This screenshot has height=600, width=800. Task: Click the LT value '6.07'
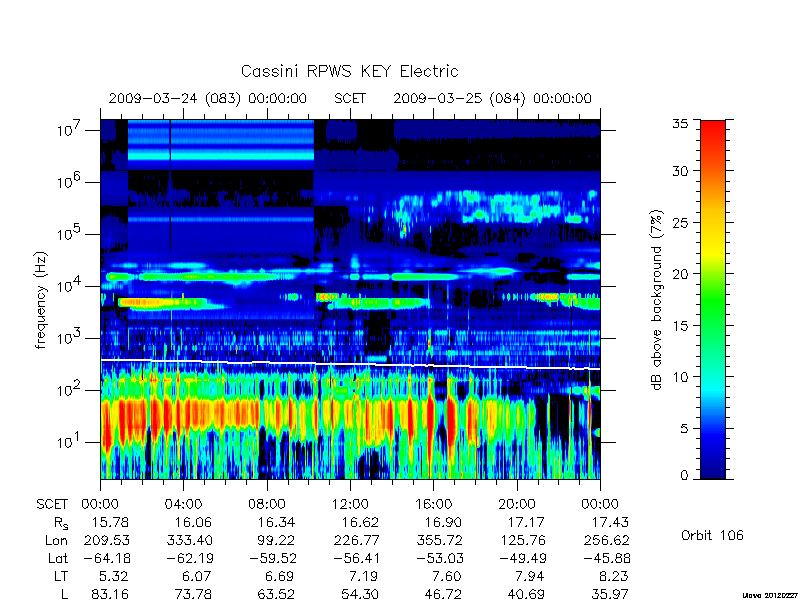(x=198, y=577)
